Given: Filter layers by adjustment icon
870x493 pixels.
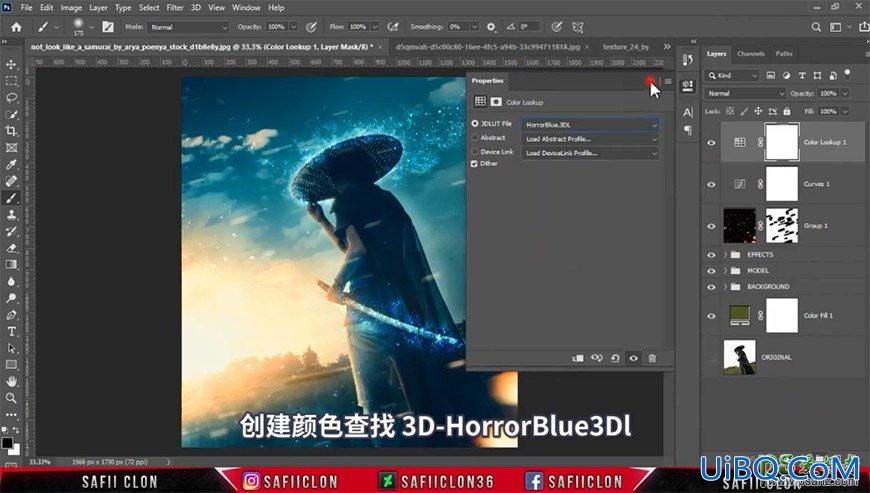Looking at the screenshot, I should coord(786,75).
